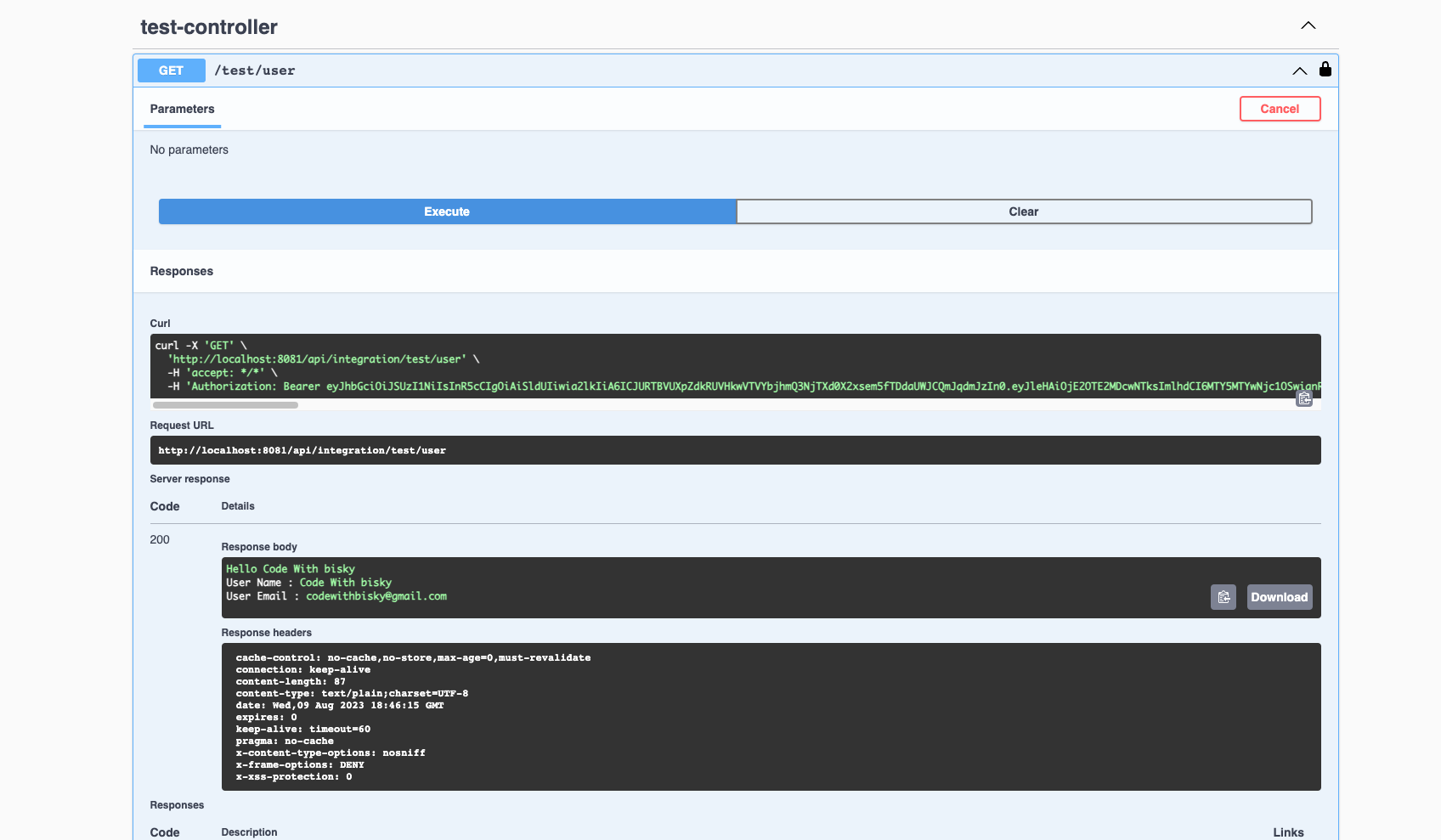The width and height of the screenshot is (1441, 840).
Task: Click the curl command horizontal scrollbar
Action: click(x=225, y=405)
